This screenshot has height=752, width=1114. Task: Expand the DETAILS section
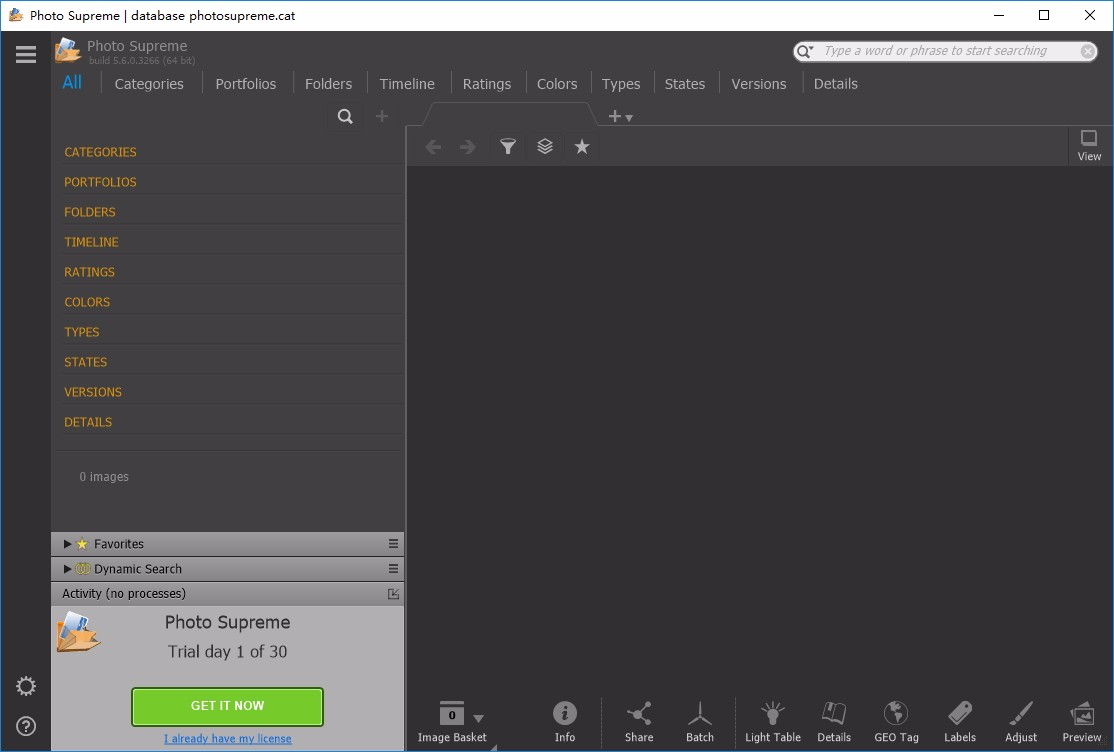(x=88, y=421)
